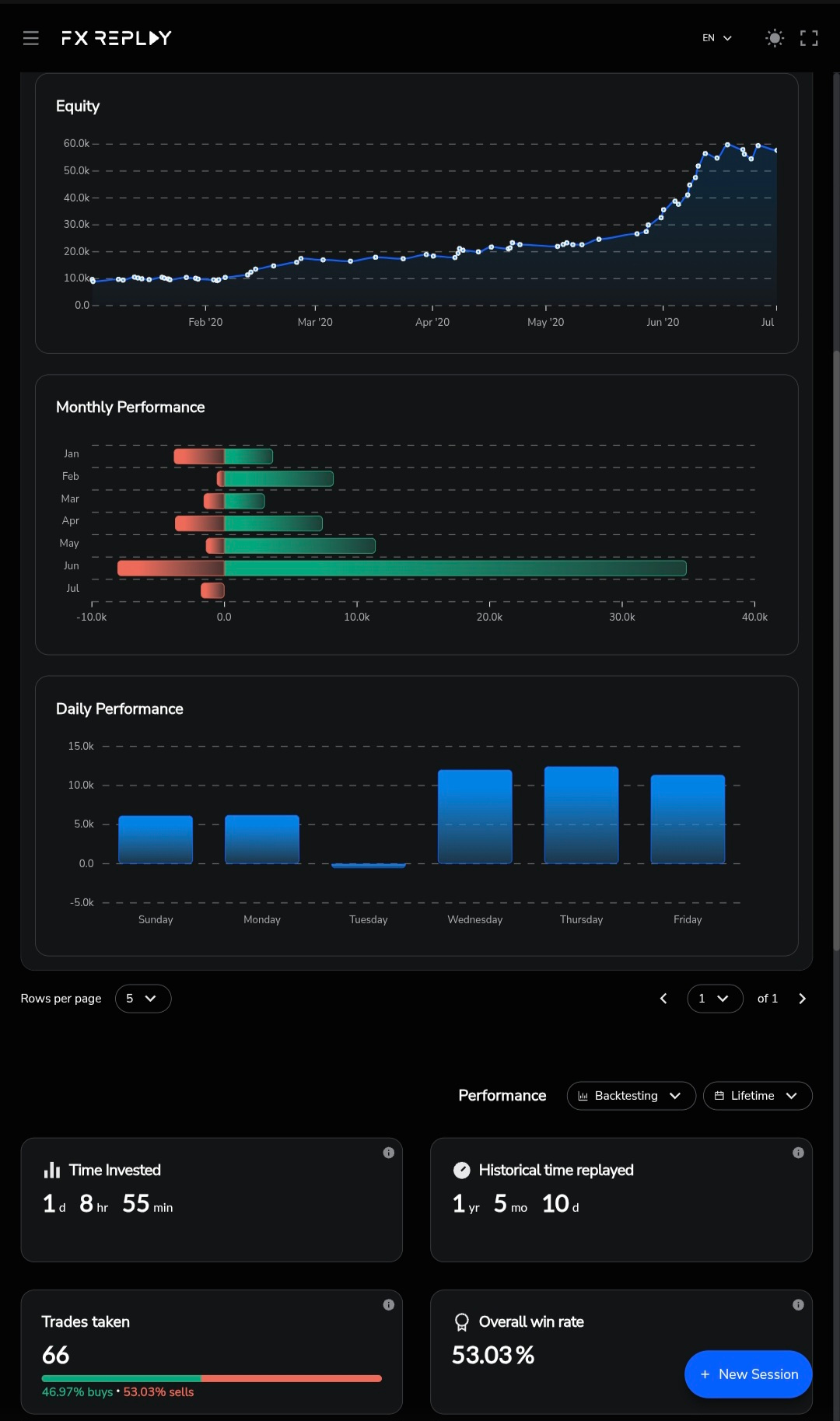
Task: Open the EN language dropdown
Action: (x=716, y=38)
